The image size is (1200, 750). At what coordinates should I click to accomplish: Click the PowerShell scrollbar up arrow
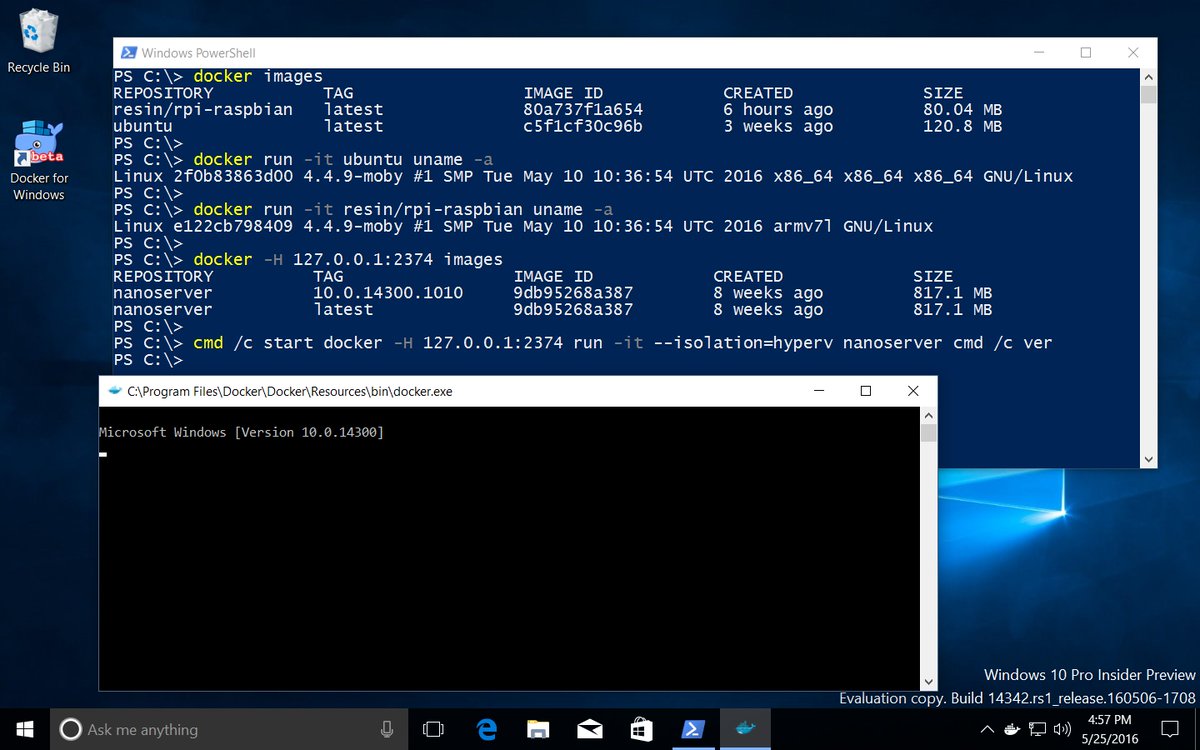[x=1148, y=77]
